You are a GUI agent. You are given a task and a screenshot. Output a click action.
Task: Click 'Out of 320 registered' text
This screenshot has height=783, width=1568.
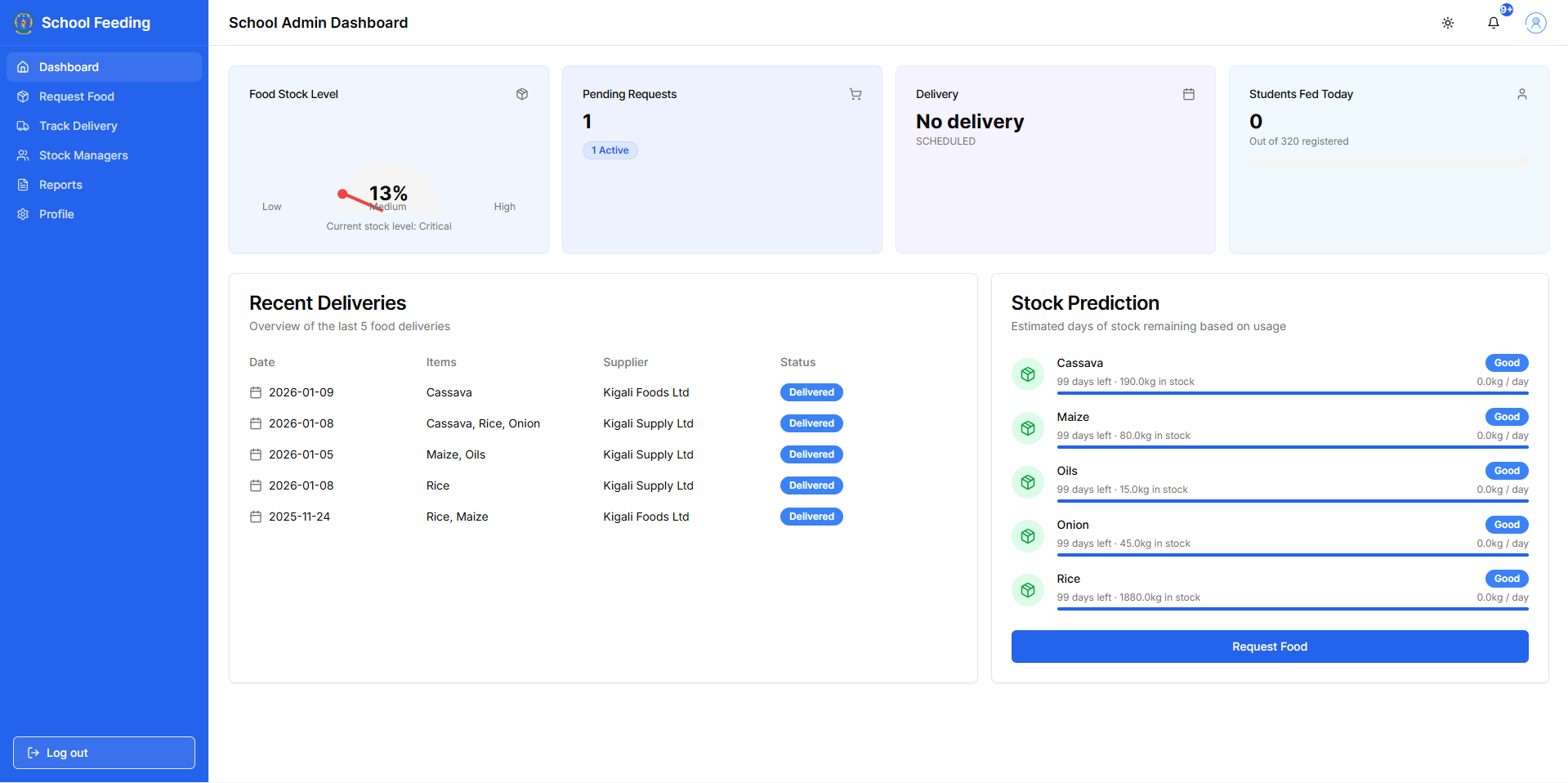pyautogui.click(x=1299, y=141)
